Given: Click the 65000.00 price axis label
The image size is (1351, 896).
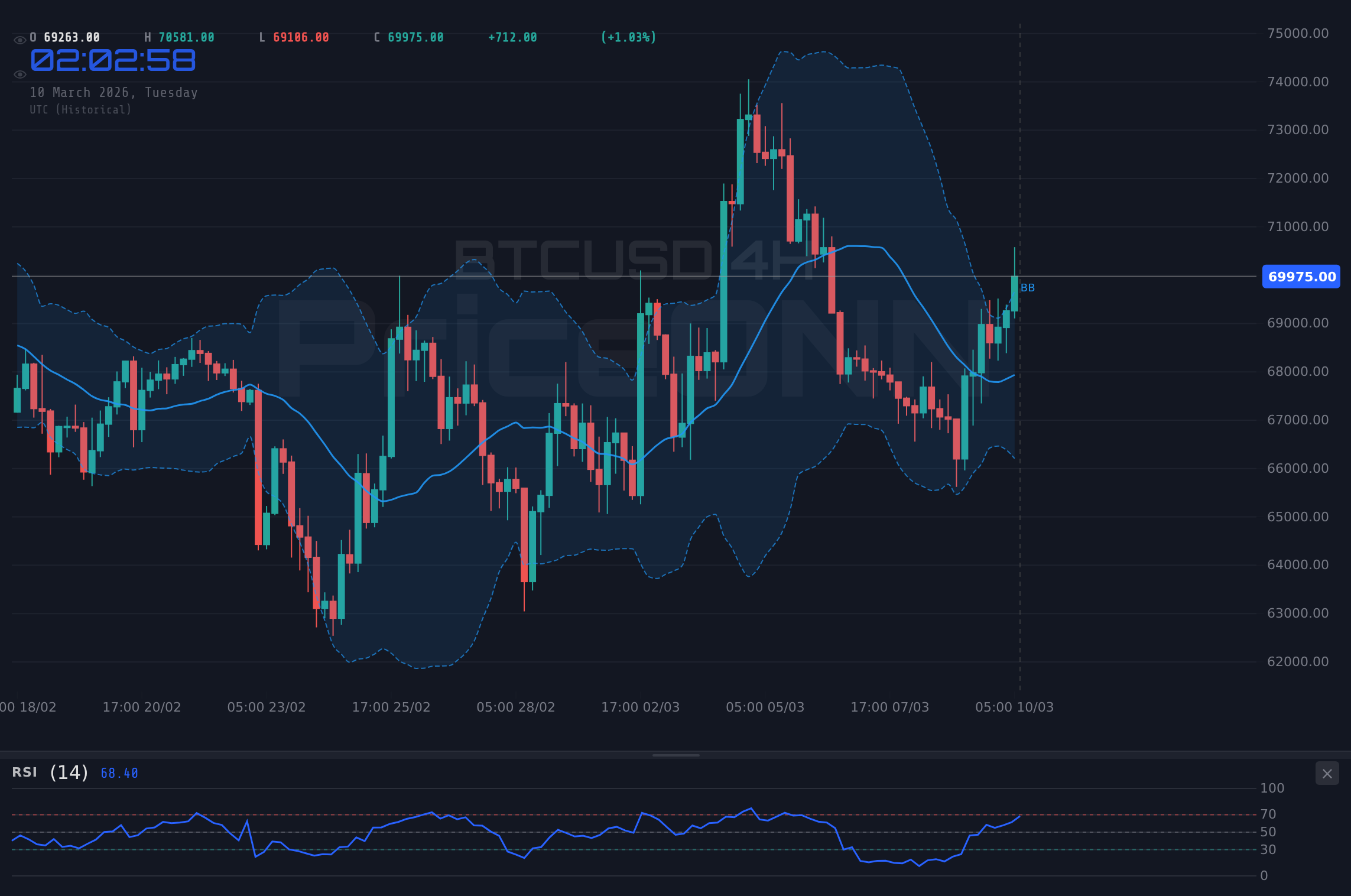Looking at the screenshot, I should 1298,517.
